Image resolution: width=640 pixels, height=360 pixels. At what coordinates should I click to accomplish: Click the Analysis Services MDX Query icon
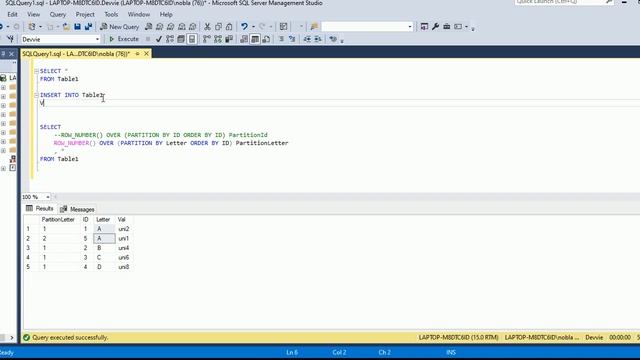(x=160, y=27)
